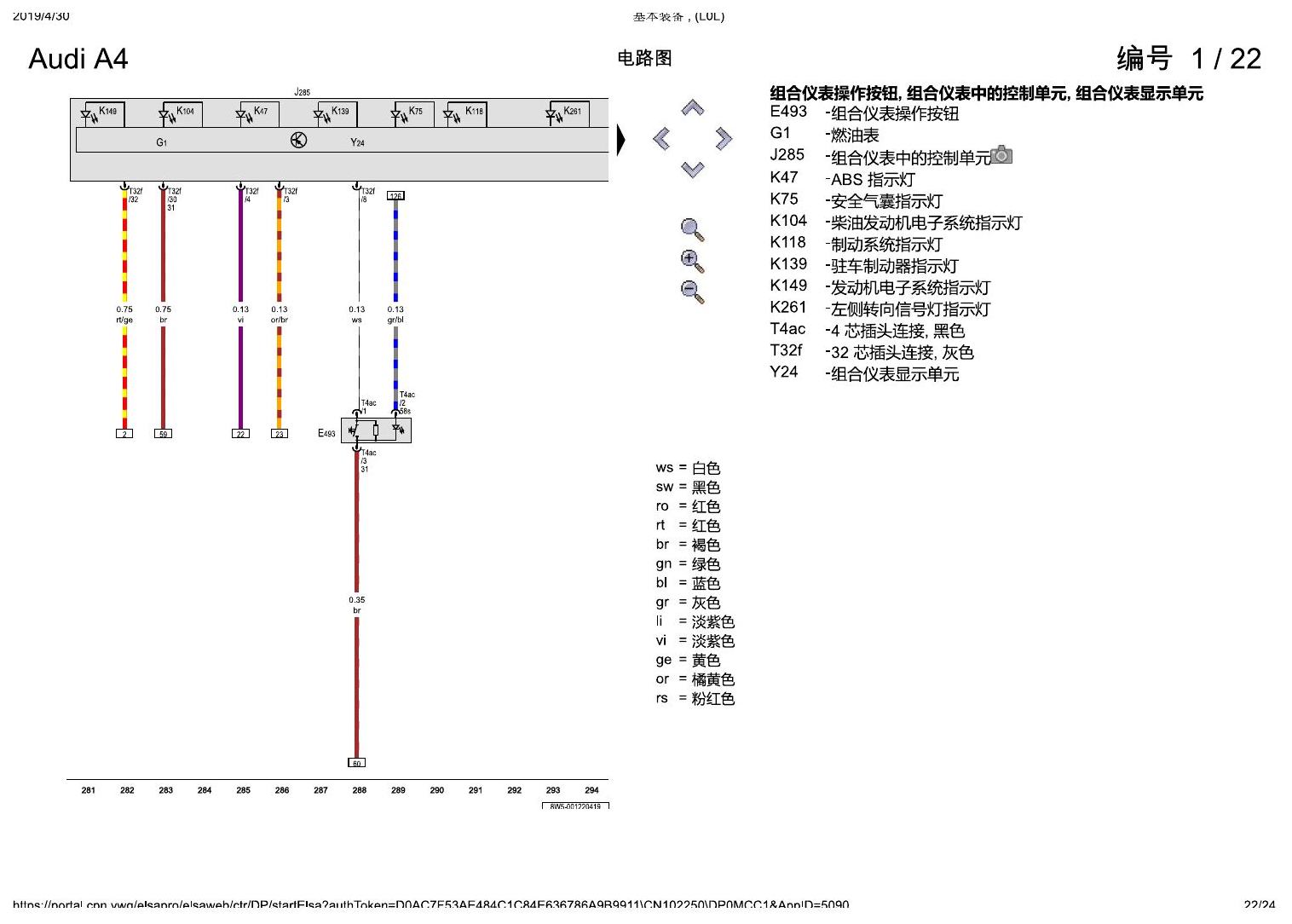Select legend row K118 制动系统指示灯
1292x924 pixels.
857,243
